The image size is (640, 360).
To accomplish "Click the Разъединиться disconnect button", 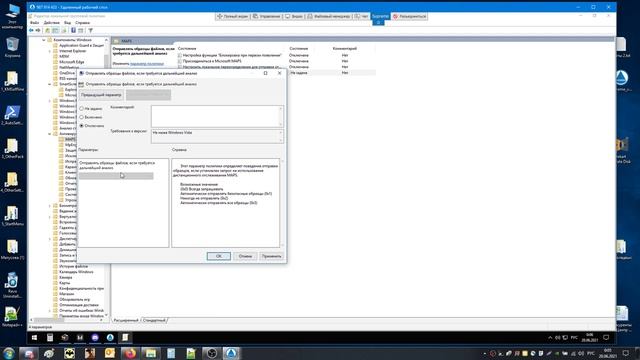I will 410,16.
